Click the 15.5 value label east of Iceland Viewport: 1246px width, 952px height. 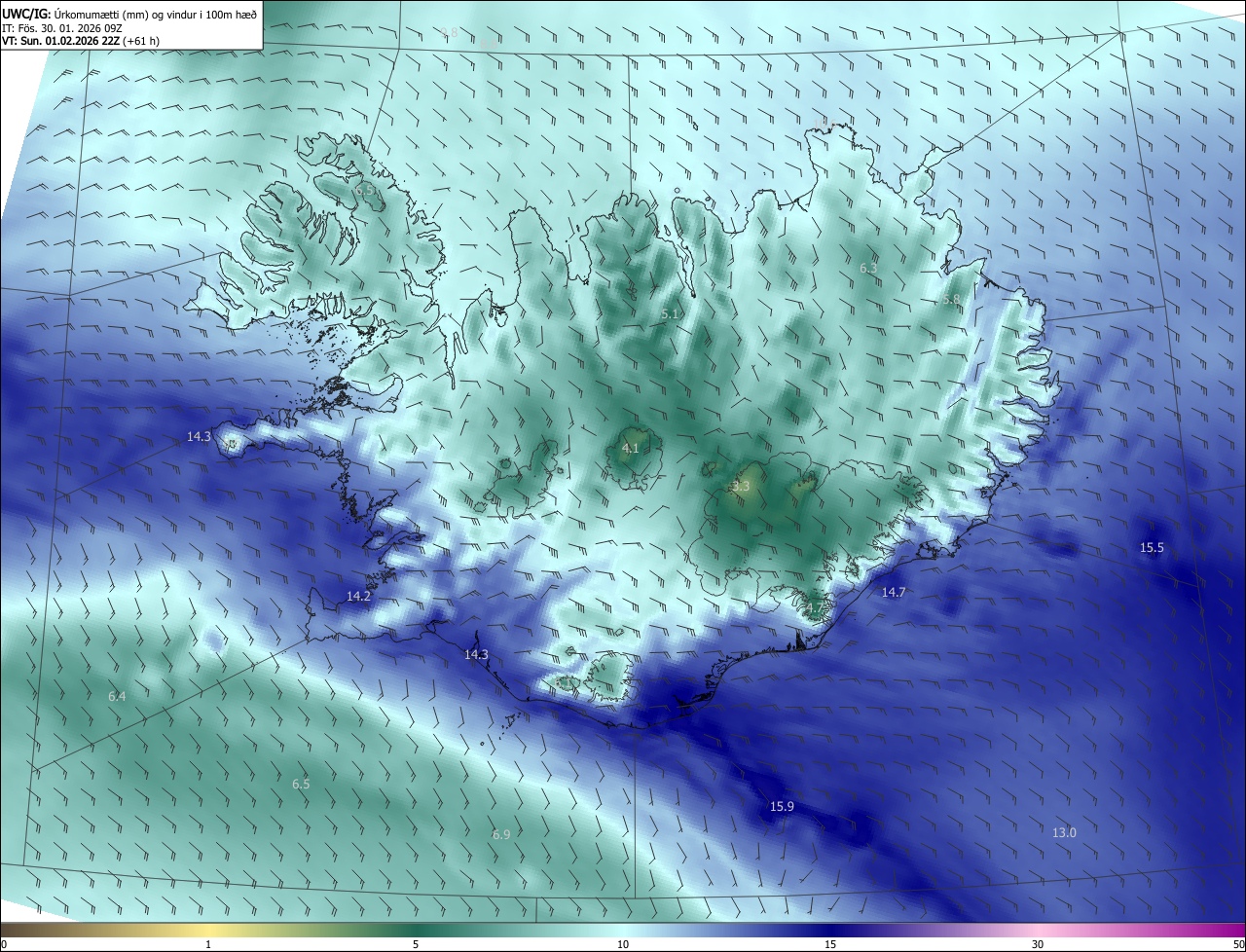(1152, 548)
